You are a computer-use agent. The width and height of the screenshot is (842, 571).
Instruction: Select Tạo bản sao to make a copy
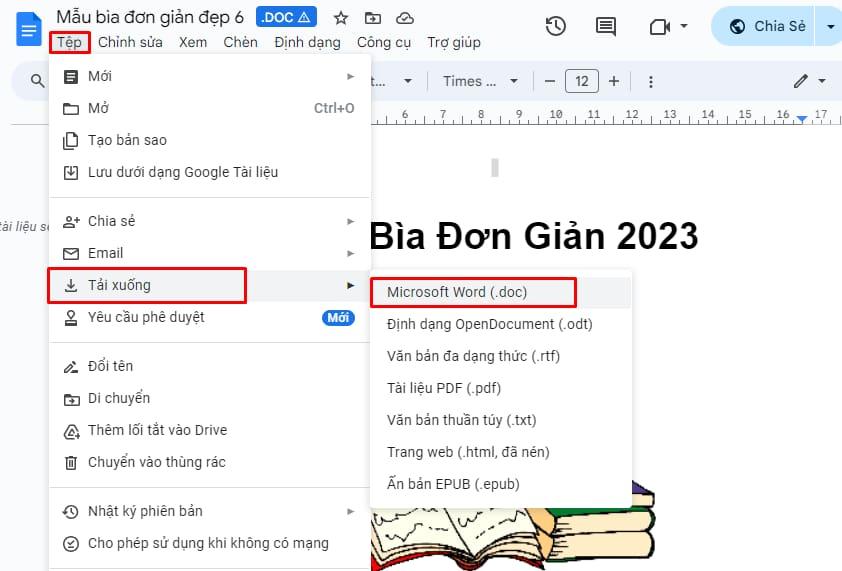click(x=209, y=140)
